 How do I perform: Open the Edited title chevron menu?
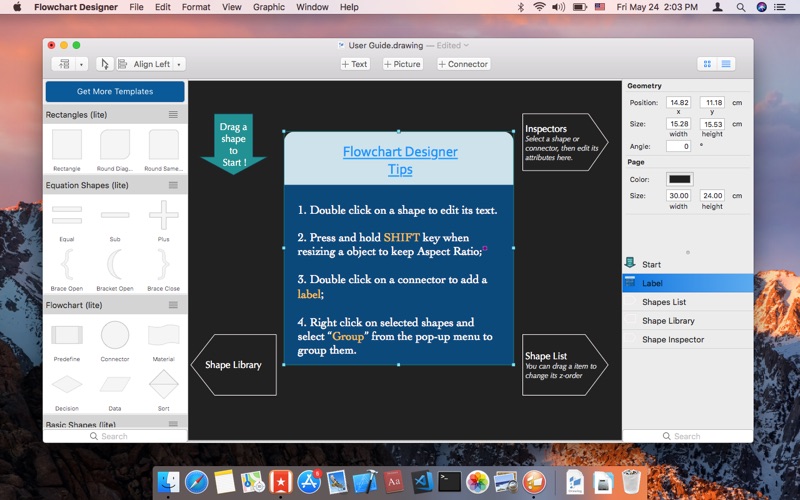click(466, 45)
